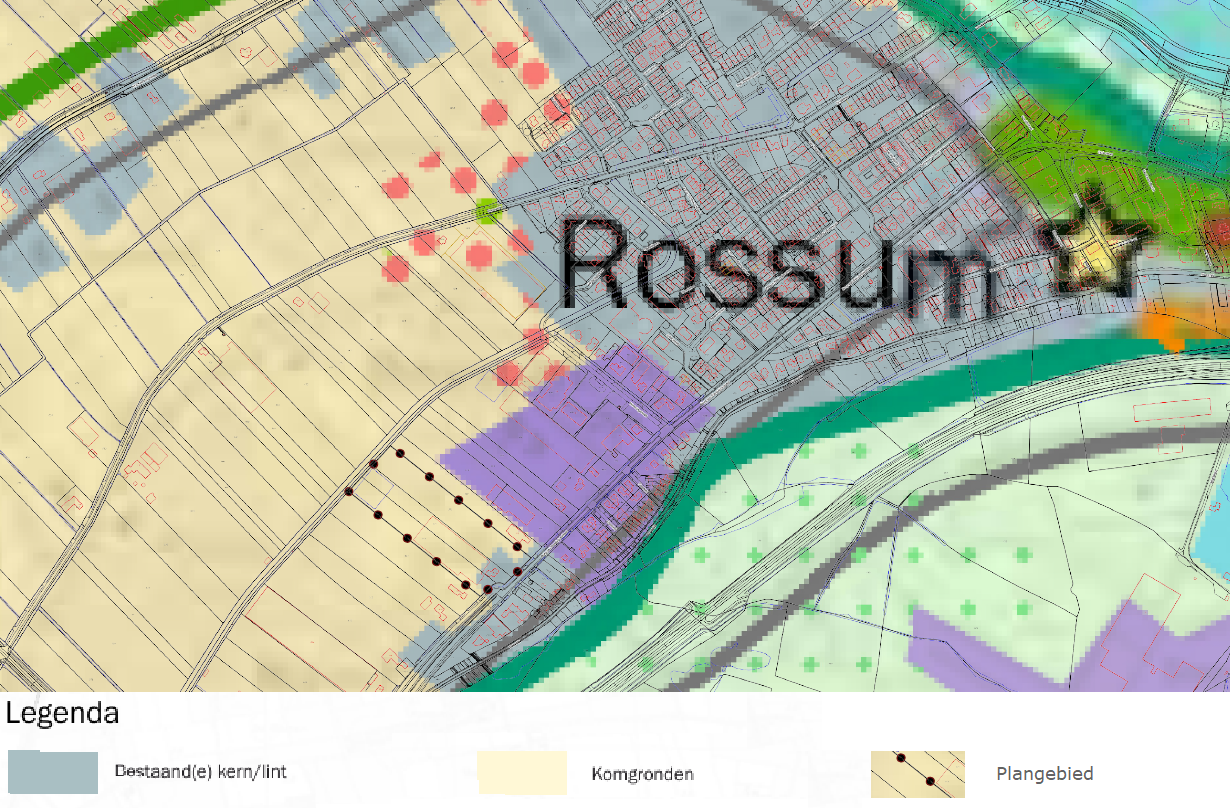Select the grey Bestaand(e) kern/lint swatch
Image resolution: width=1230 pixels, height=808 pixels.
(x=52, y=773)
